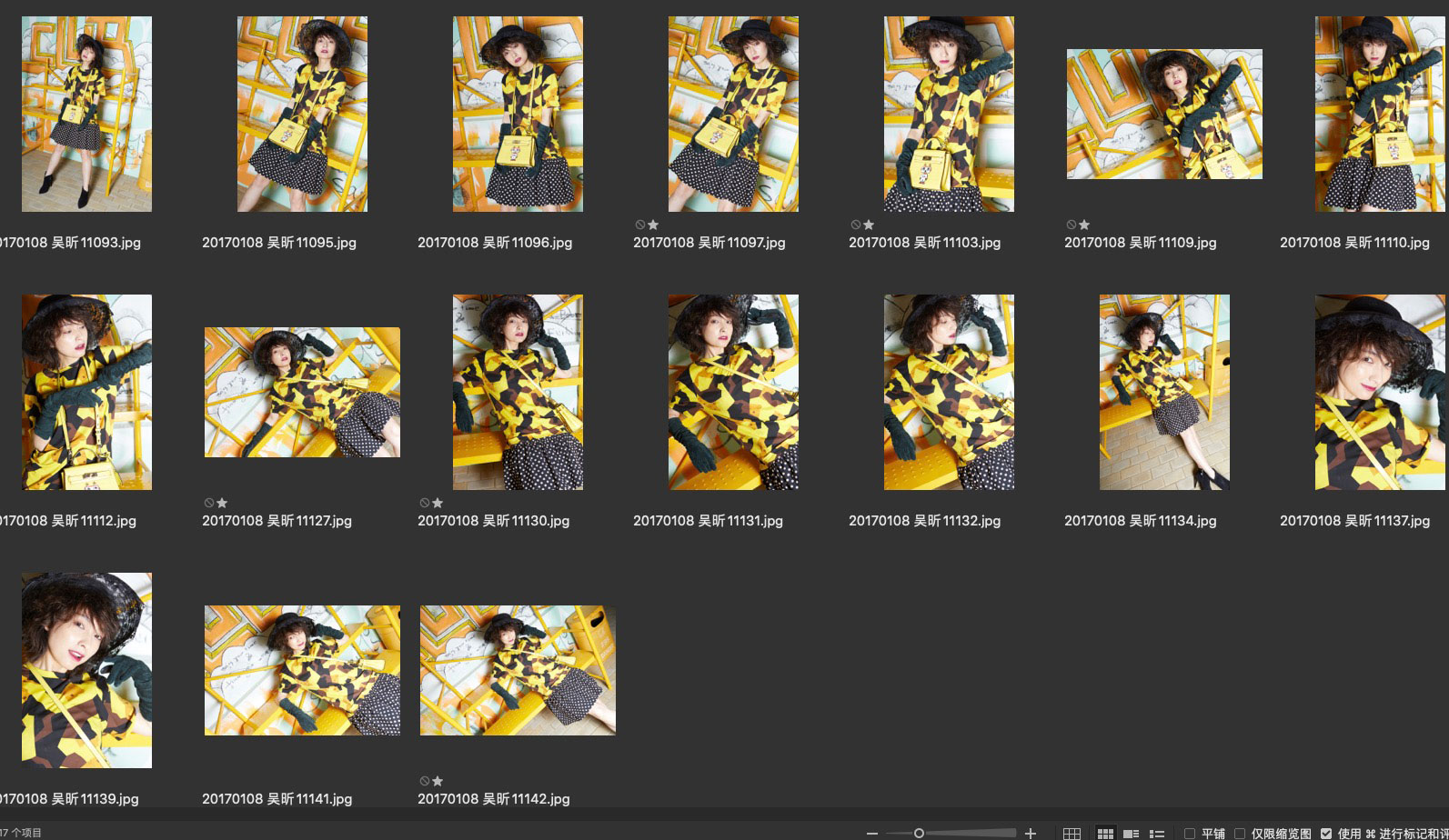Select the landscape 11141.jpg thumbnail

302,670
